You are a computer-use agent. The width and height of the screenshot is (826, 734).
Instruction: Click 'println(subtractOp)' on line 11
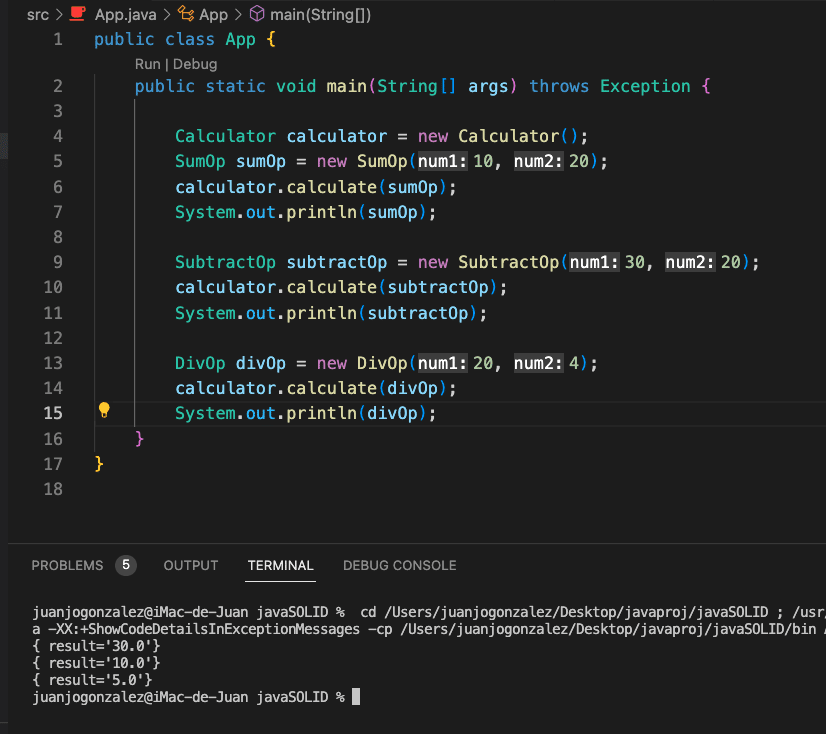tap(381, 313)
